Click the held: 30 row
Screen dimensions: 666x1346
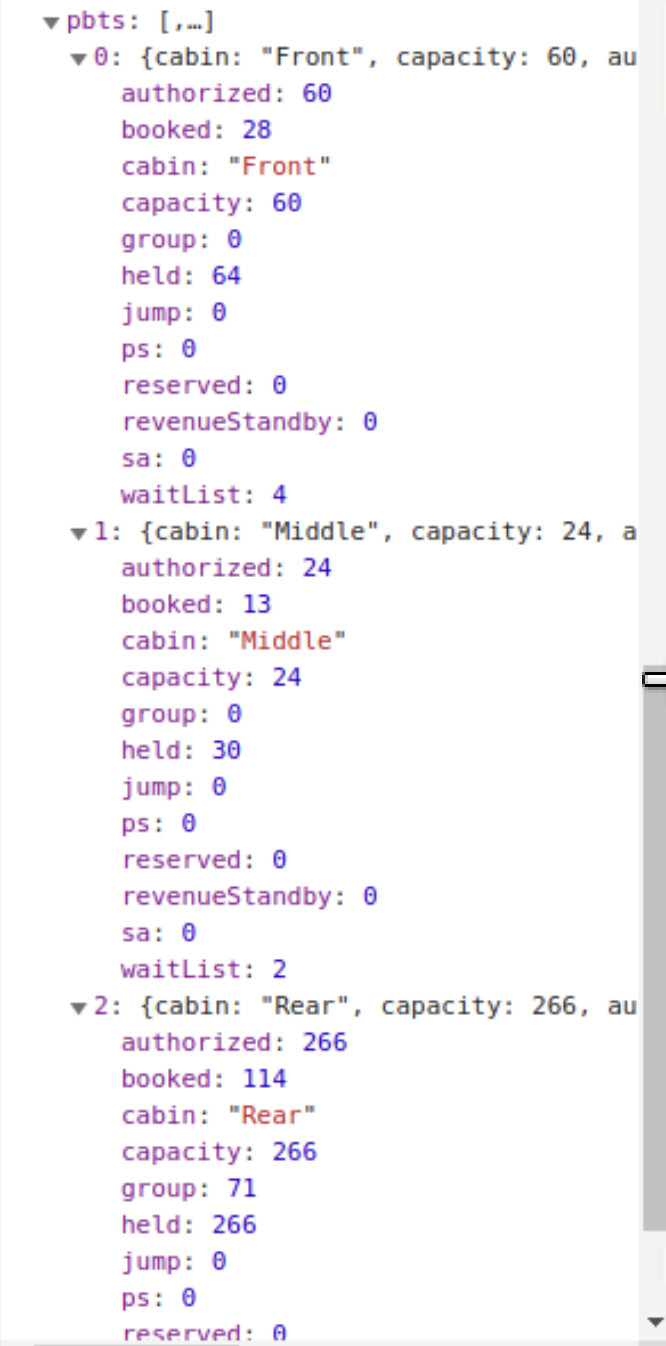181,751
